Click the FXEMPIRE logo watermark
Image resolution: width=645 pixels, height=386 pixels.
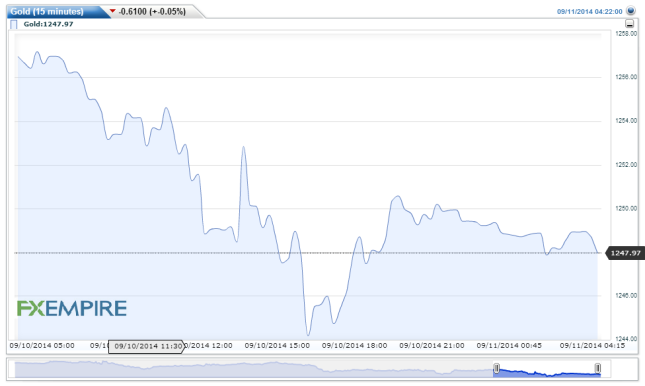pyautogui.click(x=72, y=308)
